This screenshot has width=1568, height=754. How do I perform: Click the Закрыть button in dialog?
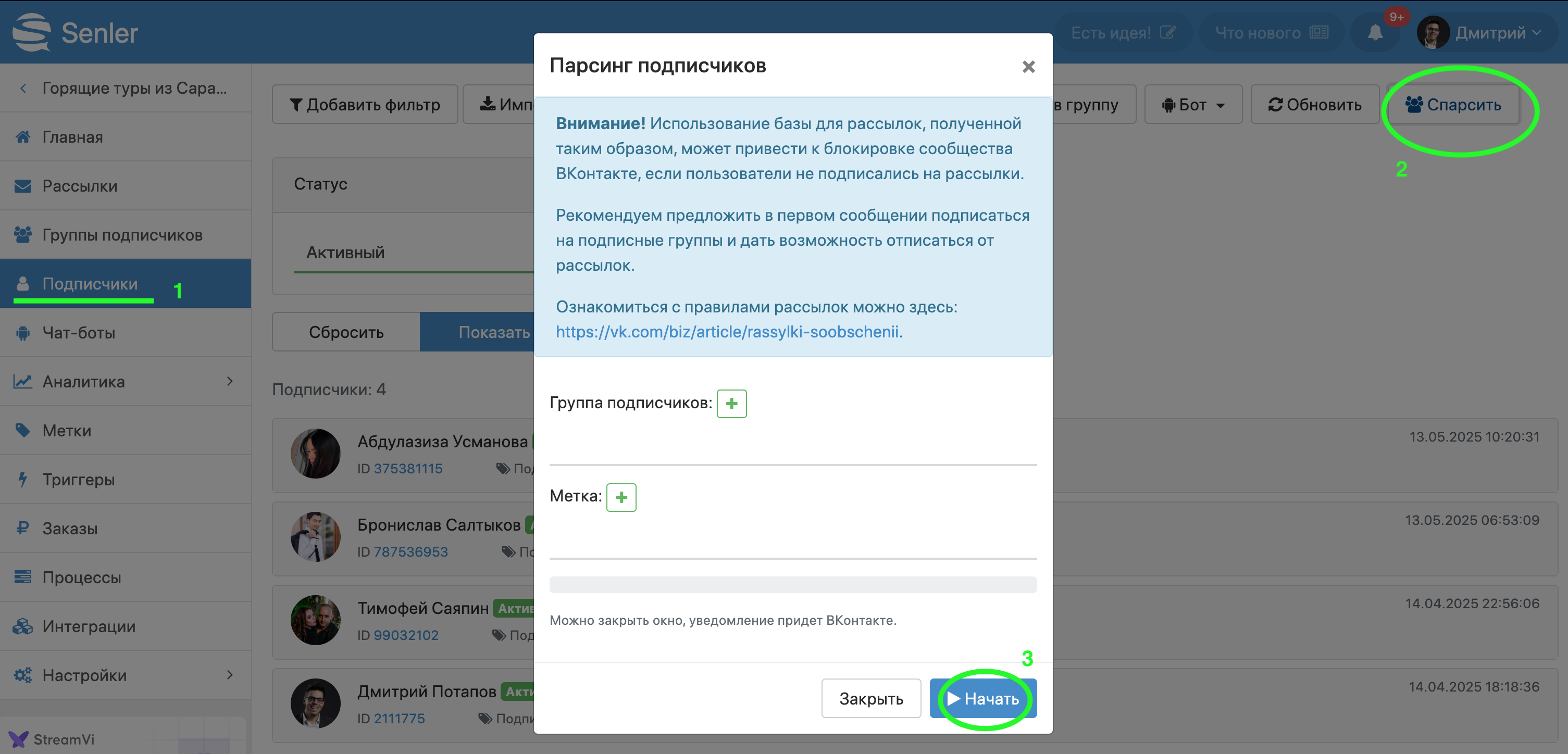(x=870, y=698)
